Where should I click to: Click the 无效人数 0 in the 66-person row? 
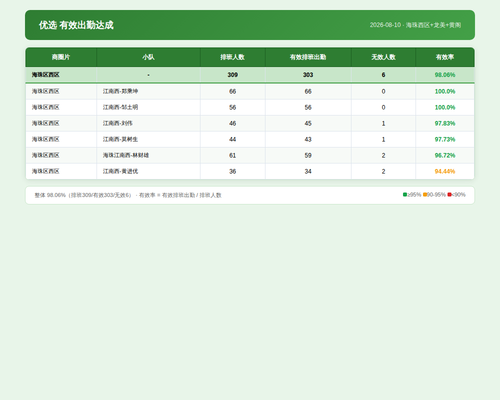(x=383, y=91)
